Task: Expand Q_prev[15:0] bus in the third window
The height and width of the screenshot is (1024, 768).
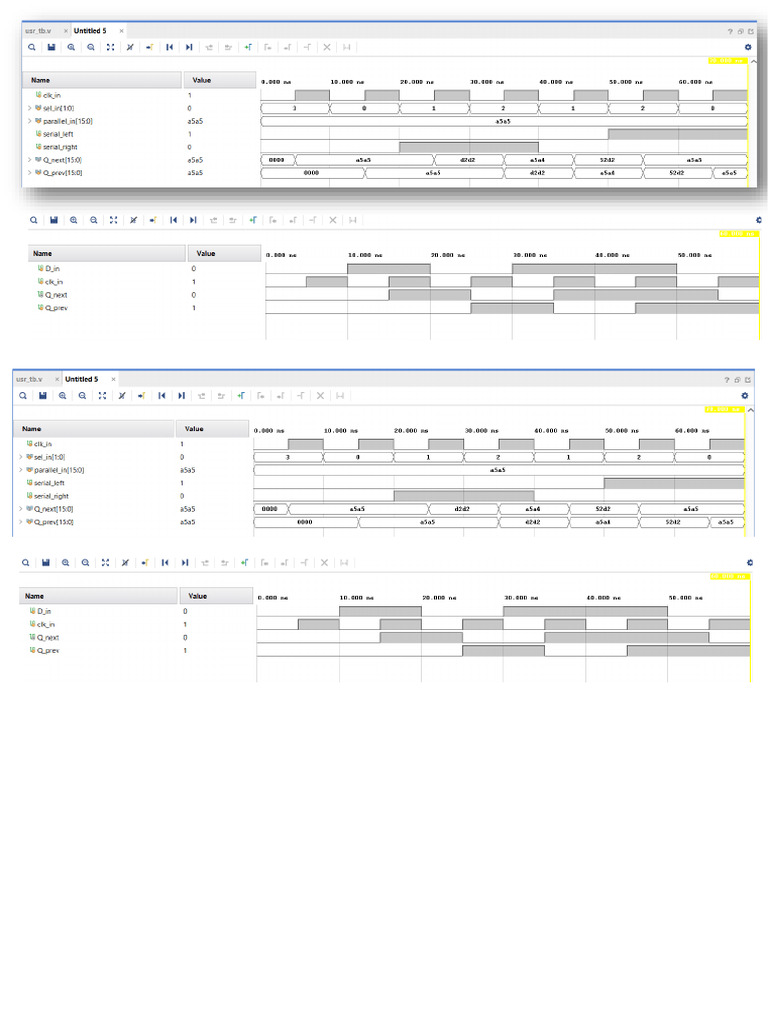Action: pos(21,522)
